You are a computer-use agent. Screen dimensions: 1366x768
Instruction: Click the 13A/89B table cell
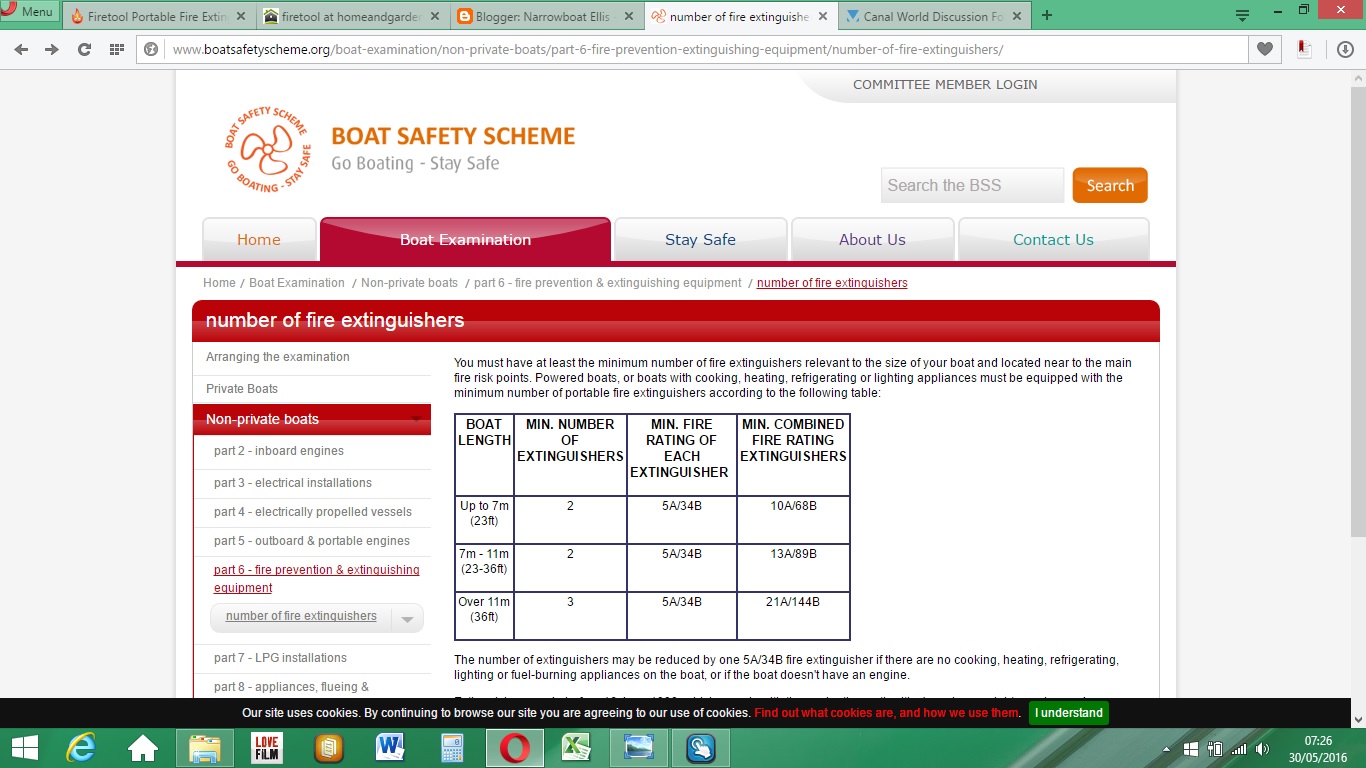(x=793, y=568)
